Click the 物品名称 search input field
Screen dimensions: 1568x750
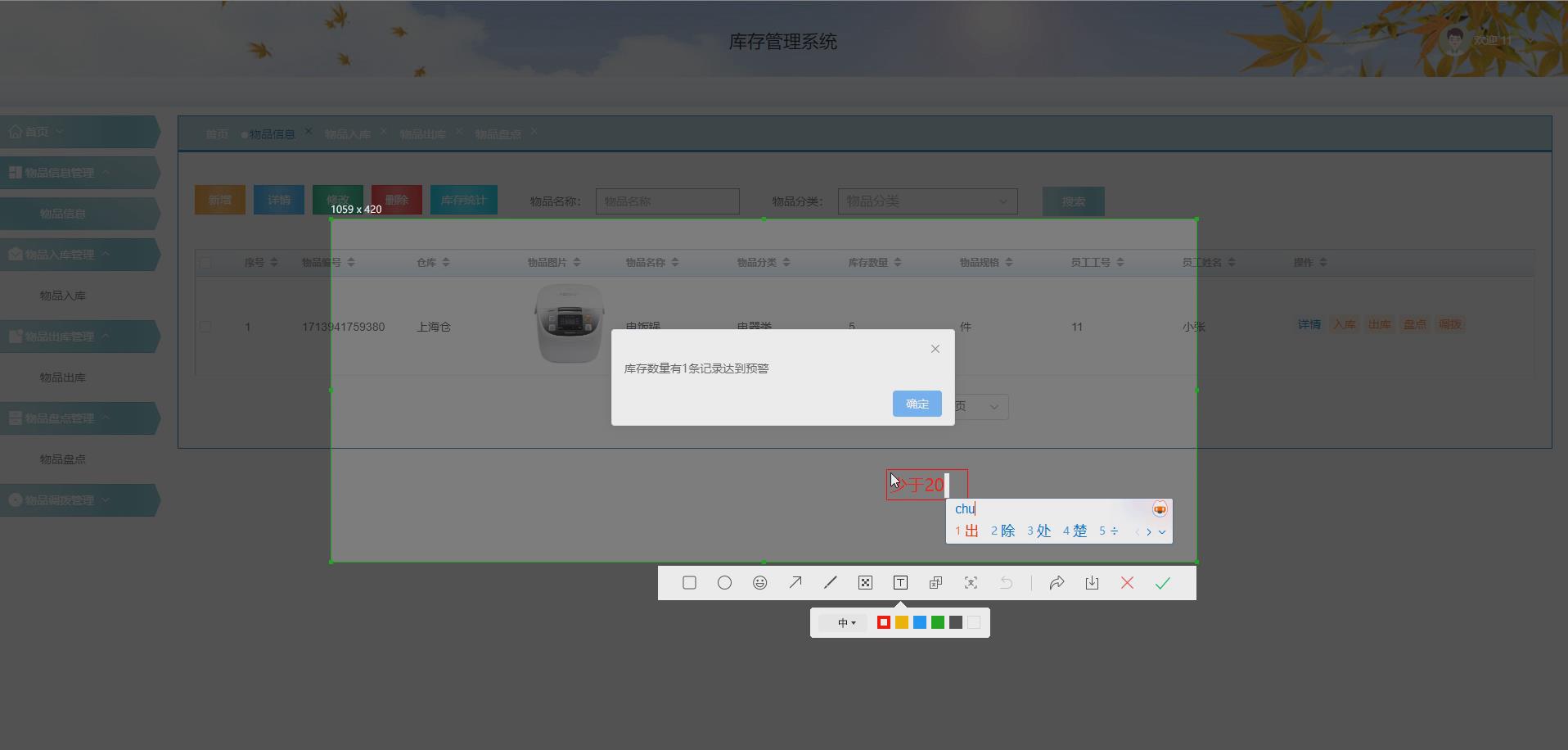tap(668, 201)
